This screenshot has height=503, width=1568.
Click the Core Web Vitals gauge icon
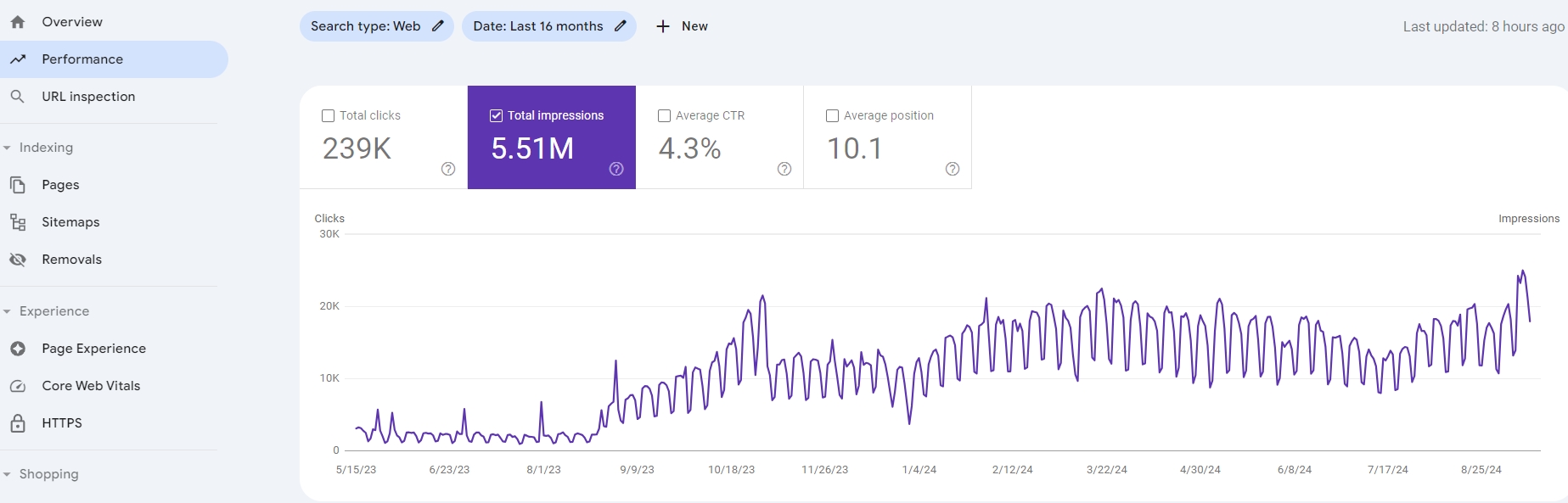17,386
